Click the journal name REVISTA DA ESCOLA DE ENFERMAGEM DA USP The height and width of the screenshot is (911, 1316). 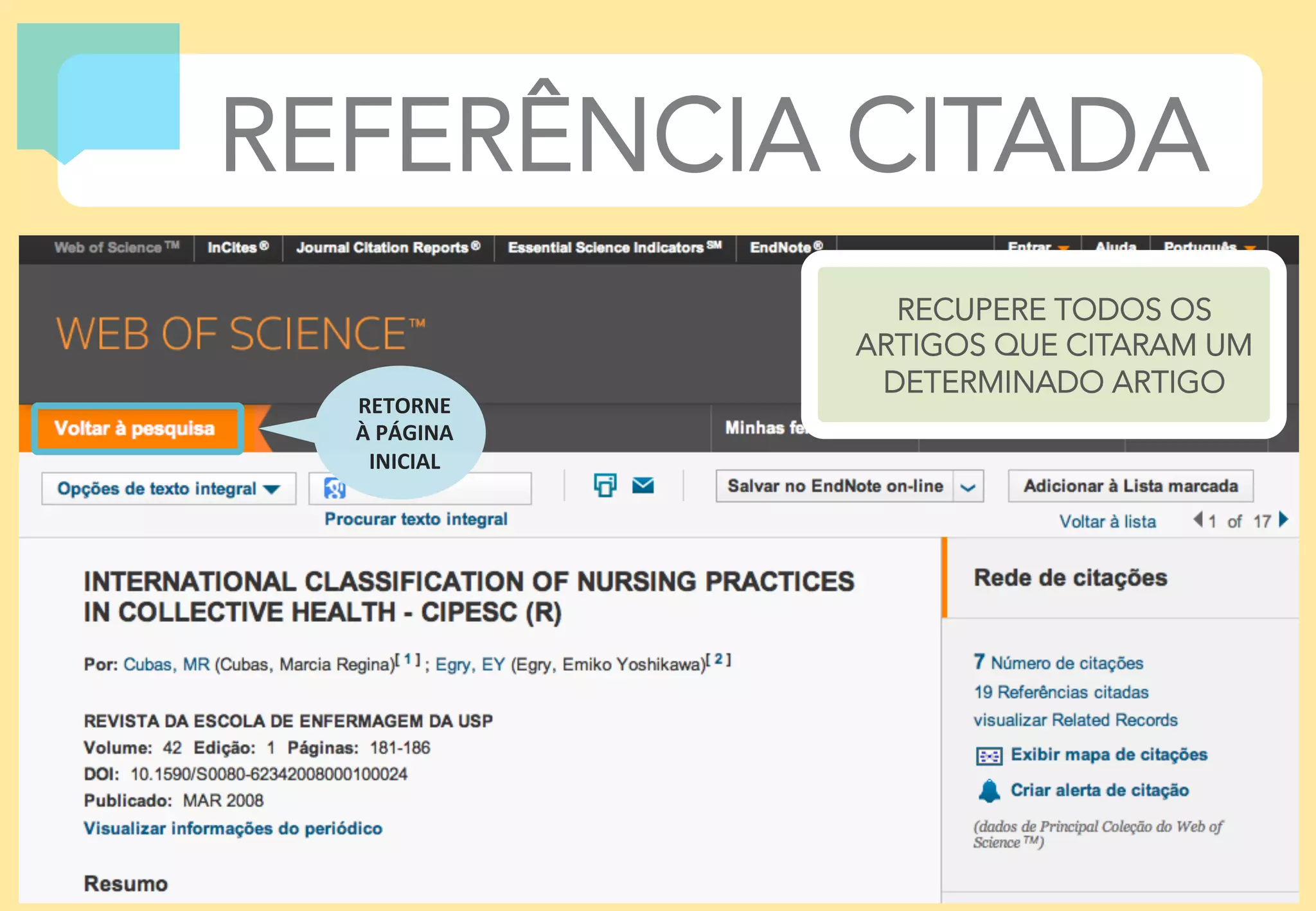(x=288, y=721)
